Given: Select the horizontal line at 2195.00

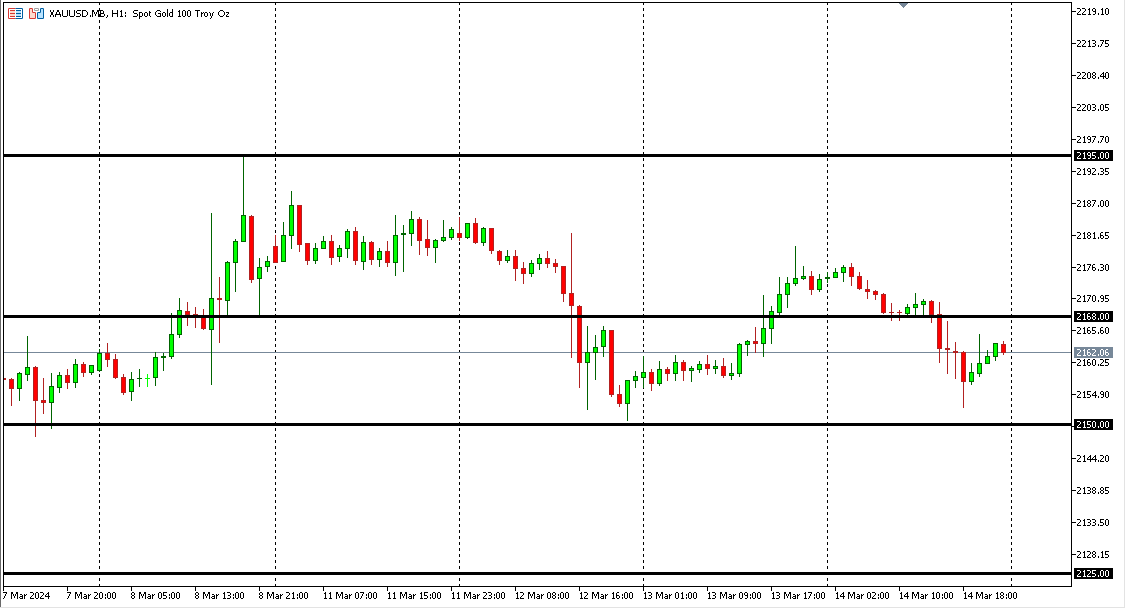Looking at the screenshot, I should 538,156.
